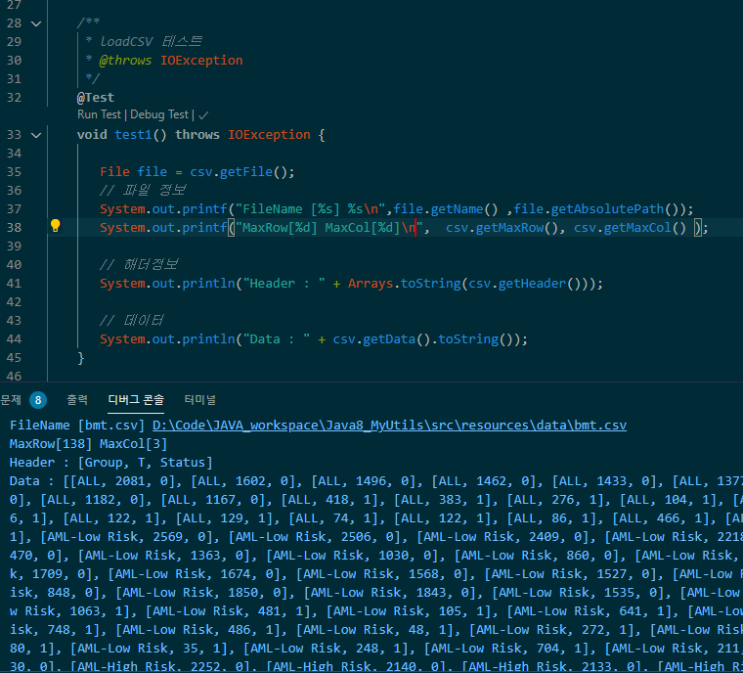
Task: Click IOException in the throws Javadoc line
Action: (x=201, y=60)
